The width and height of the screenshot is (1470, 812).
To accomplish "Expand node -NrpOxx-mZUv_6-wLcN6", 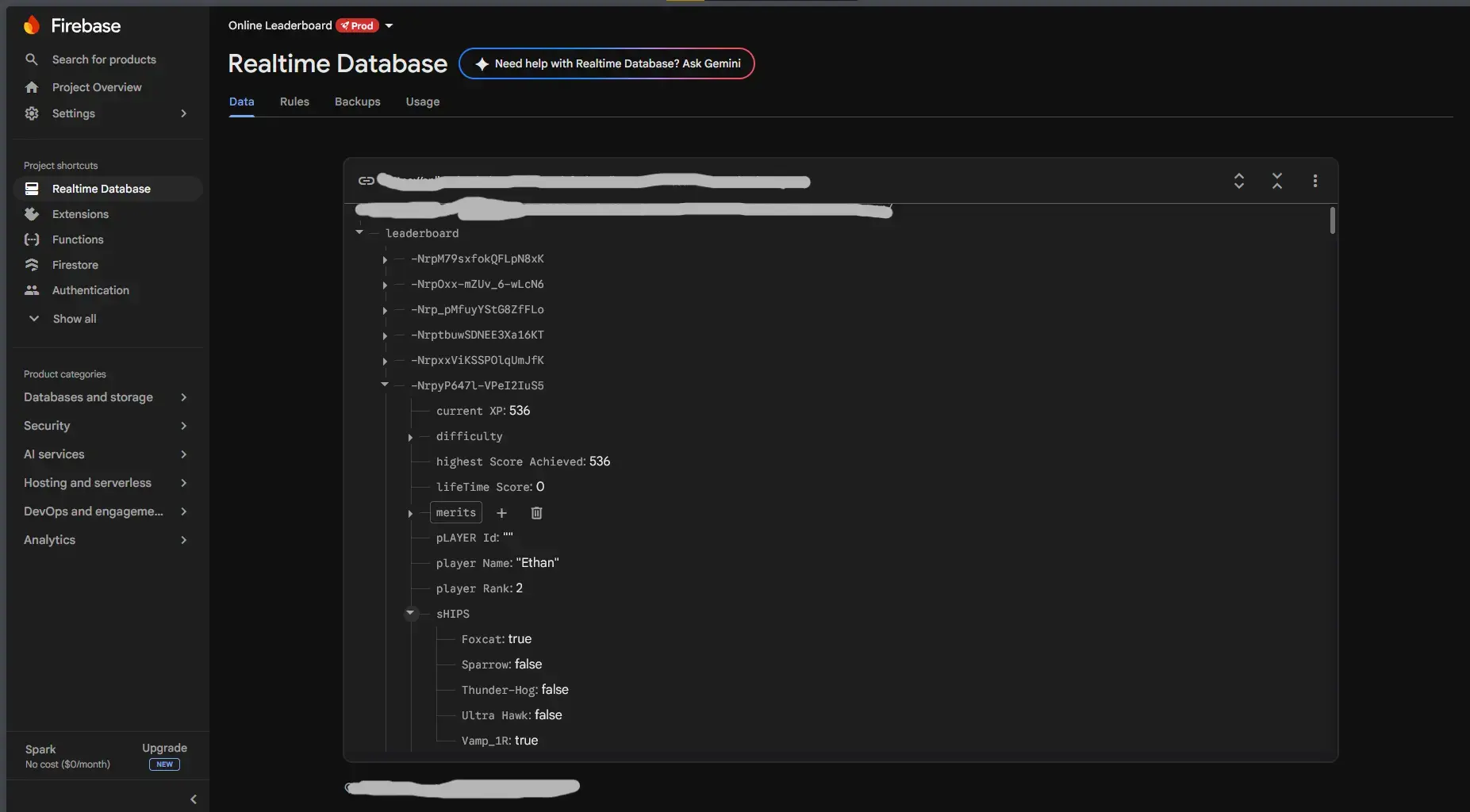I will click(385, 285).
